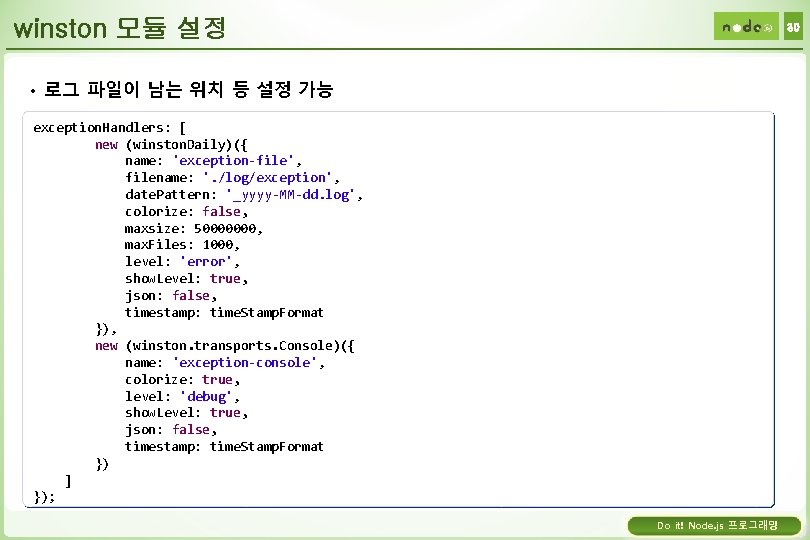The height and width of the screenshot is (540, 810).
Task: Click the 'exceptionHandlers: [' code line
Action: 110,128
